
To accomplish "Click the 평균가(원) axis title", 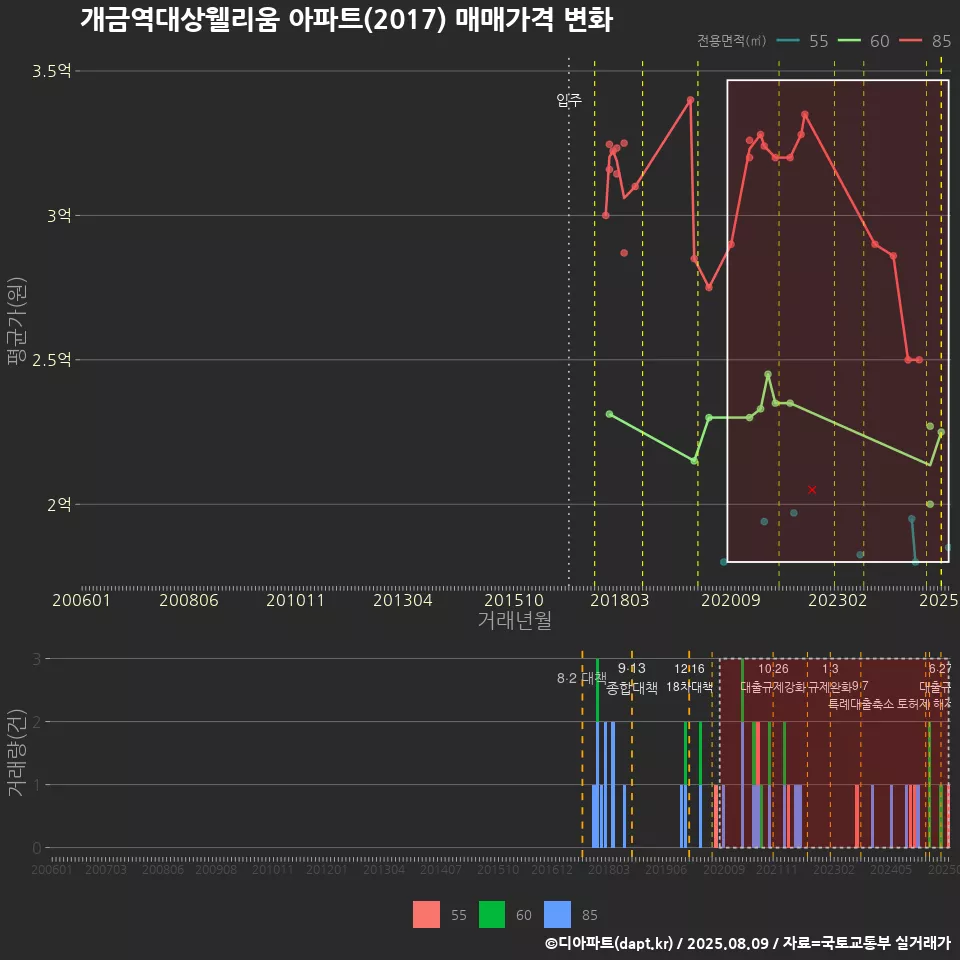I will tap(17, 321).
